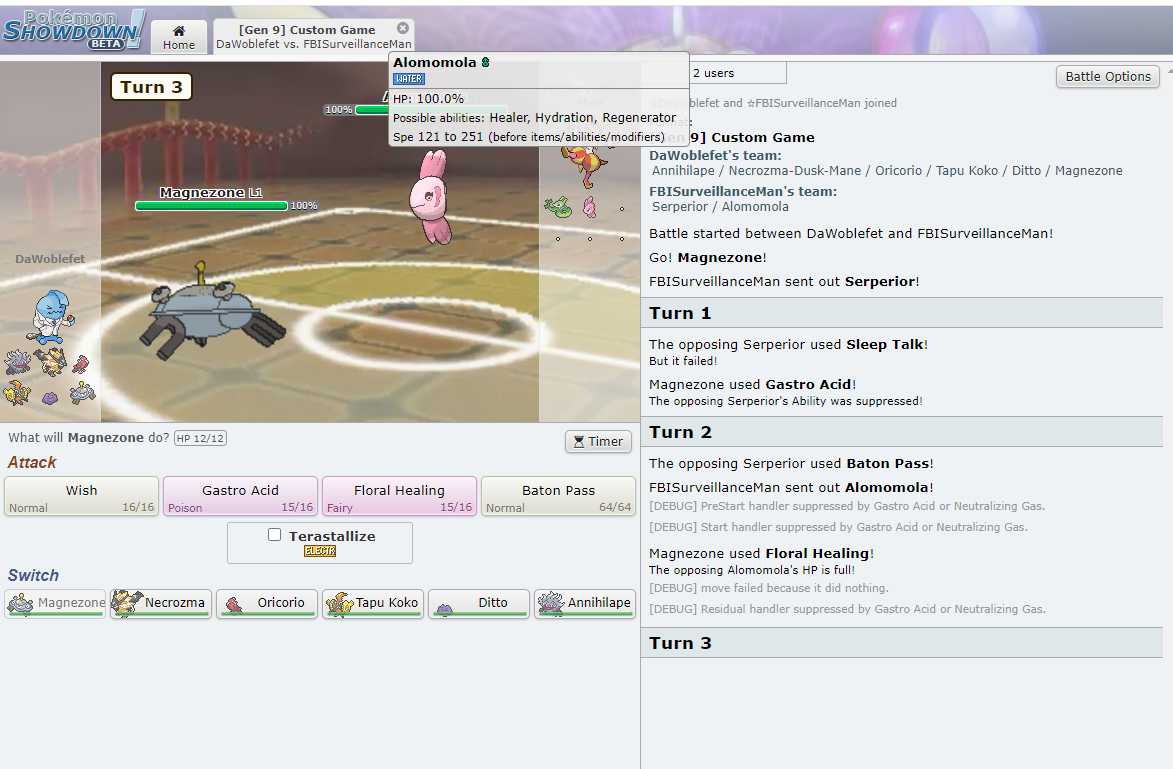Click 'Battle started between DaWoblefet' log line
The width and height of the screenshot is (1173, 769).
851,233
